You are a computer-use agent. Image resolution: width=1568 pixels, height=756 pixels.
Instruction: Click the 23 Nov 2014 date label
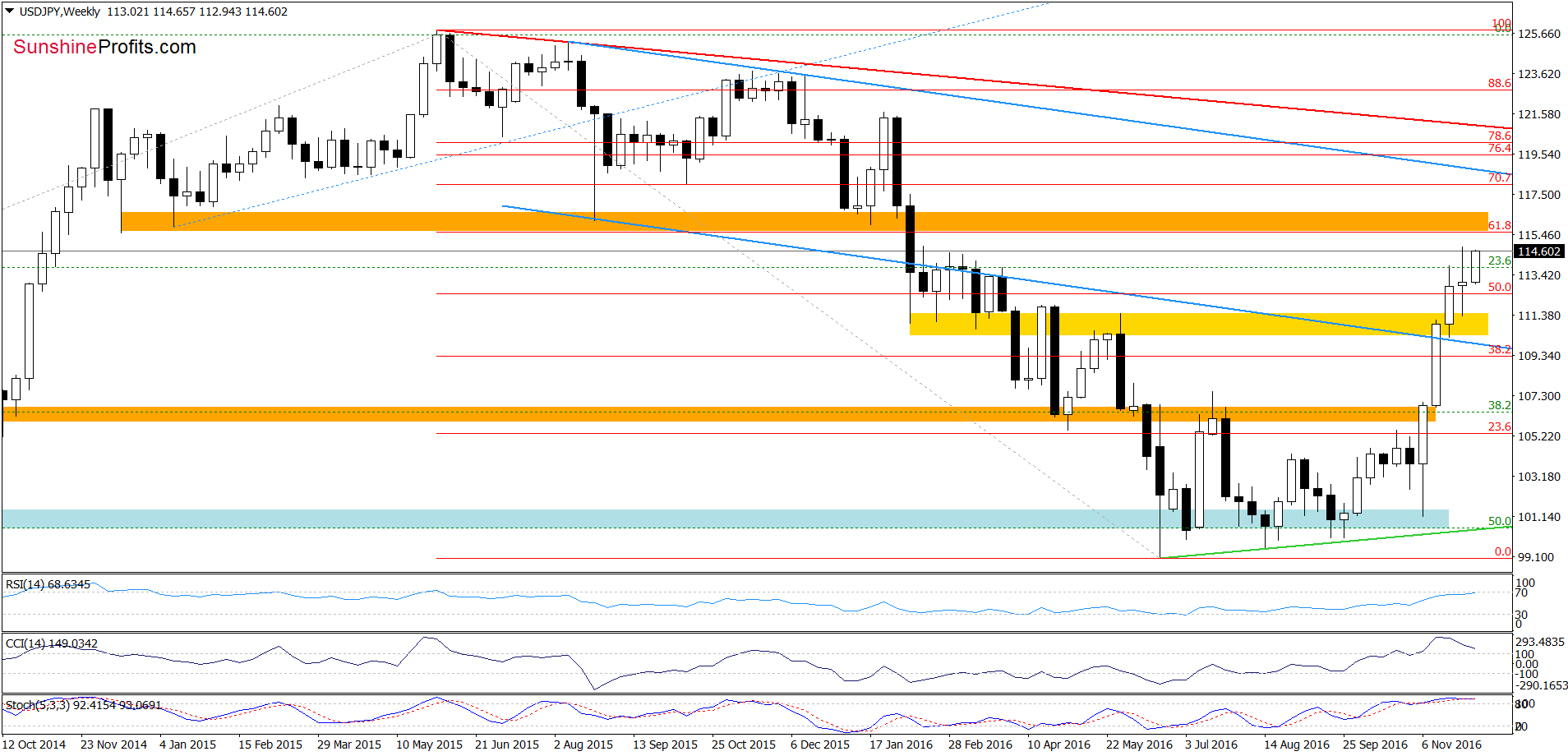click(113, 744)
